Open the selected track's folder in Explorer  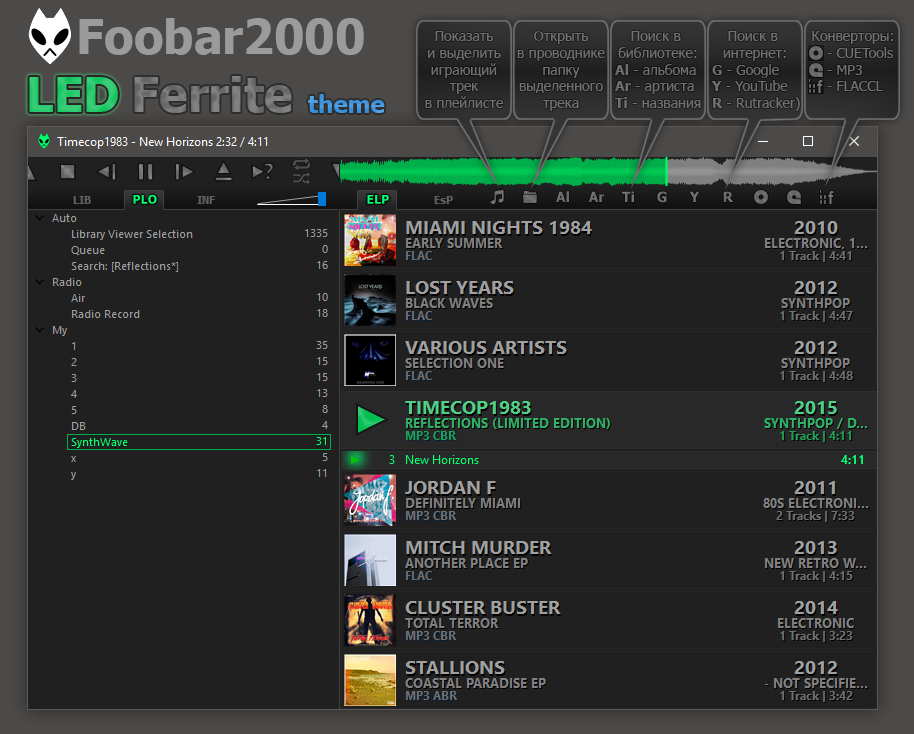(530, 197)
